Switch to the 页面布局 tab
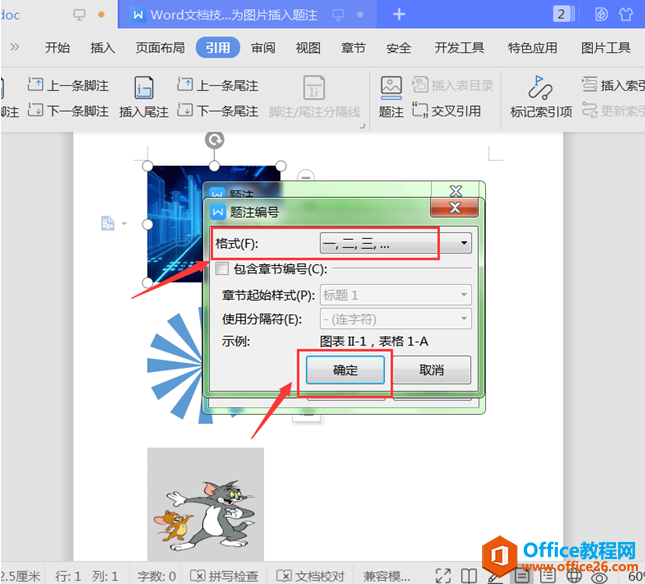This screenshot has width=645, height=584. (160, 48)
